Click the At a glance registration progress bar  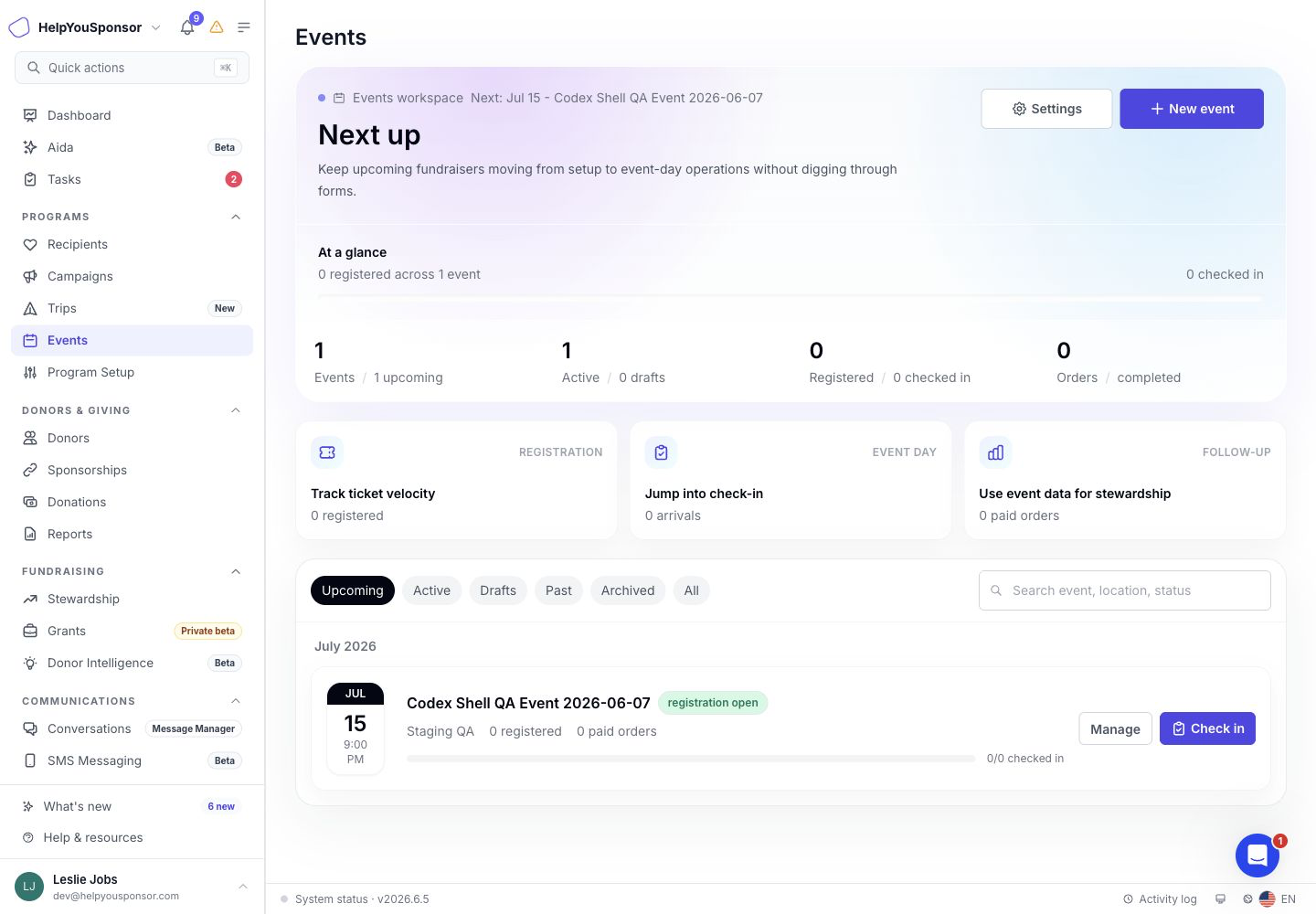[790, 298]
